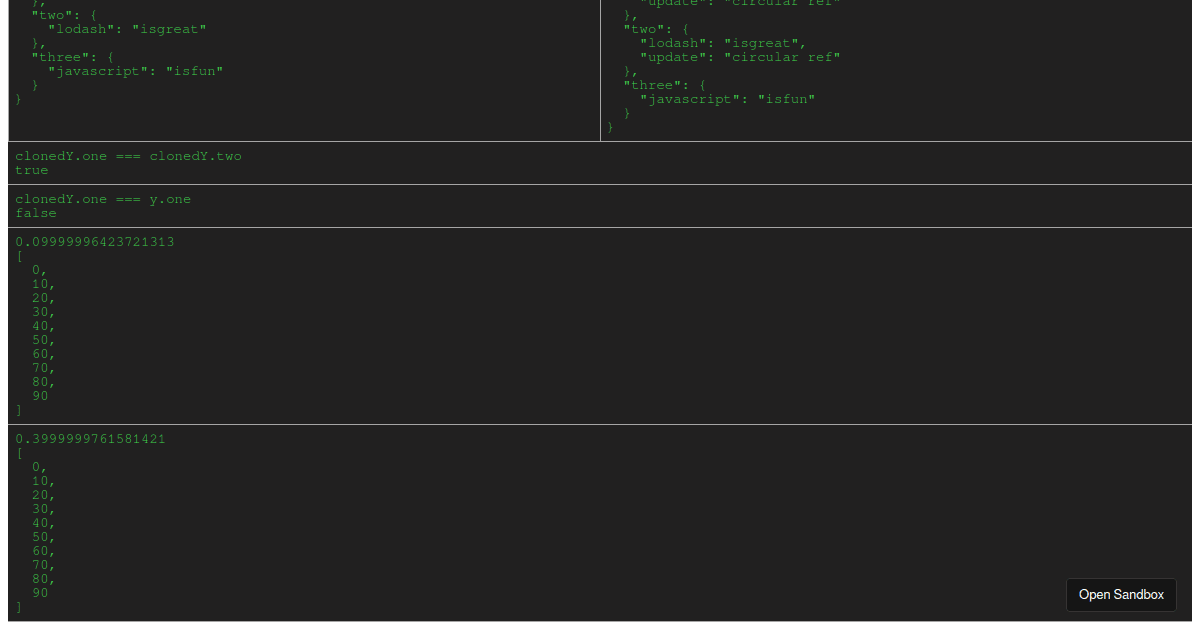Click the true result text

pyautogui.click(x=31, y=170)
